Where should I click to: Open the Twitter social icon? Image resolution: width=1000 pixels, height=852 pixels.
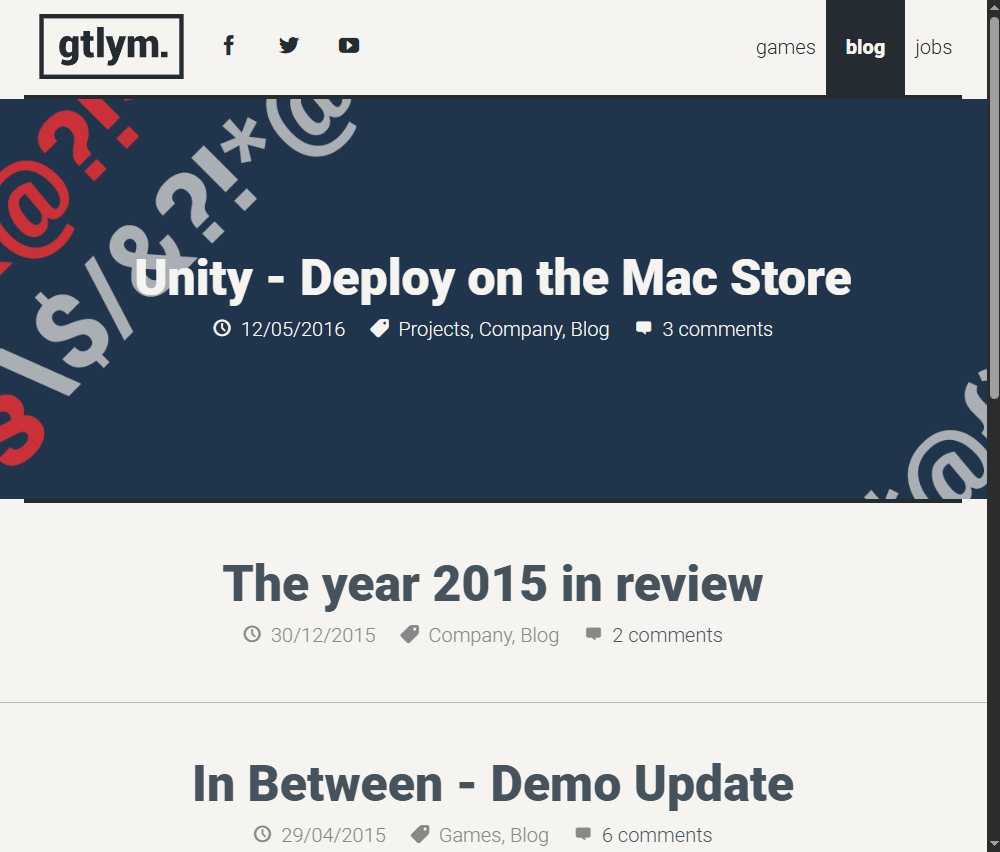coord(289,45)
